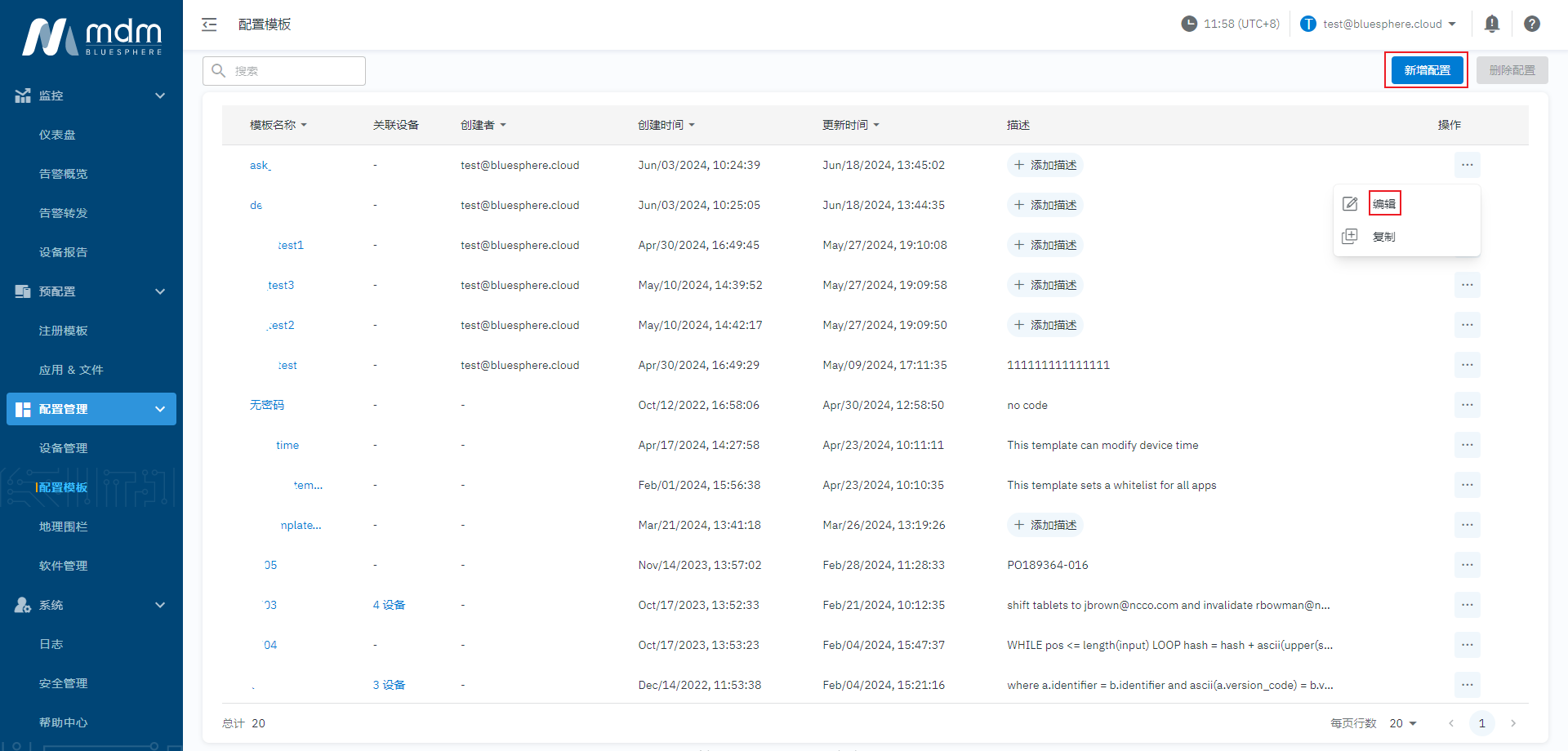Click the 删除配置 button

pos(1512,70)
